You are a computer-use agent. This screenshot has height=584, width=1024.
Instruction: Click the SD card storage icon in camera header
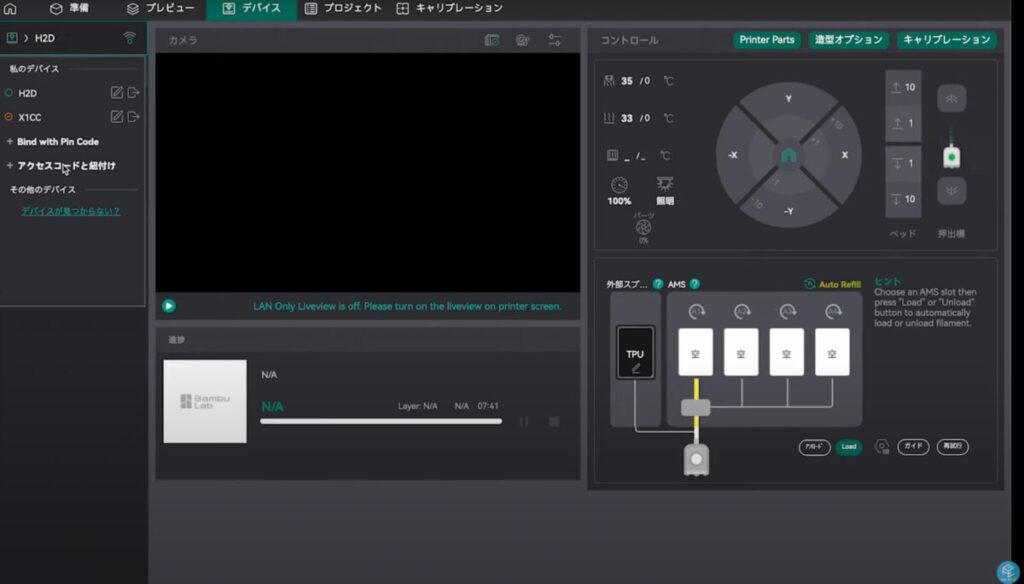[x=492, y=40]
